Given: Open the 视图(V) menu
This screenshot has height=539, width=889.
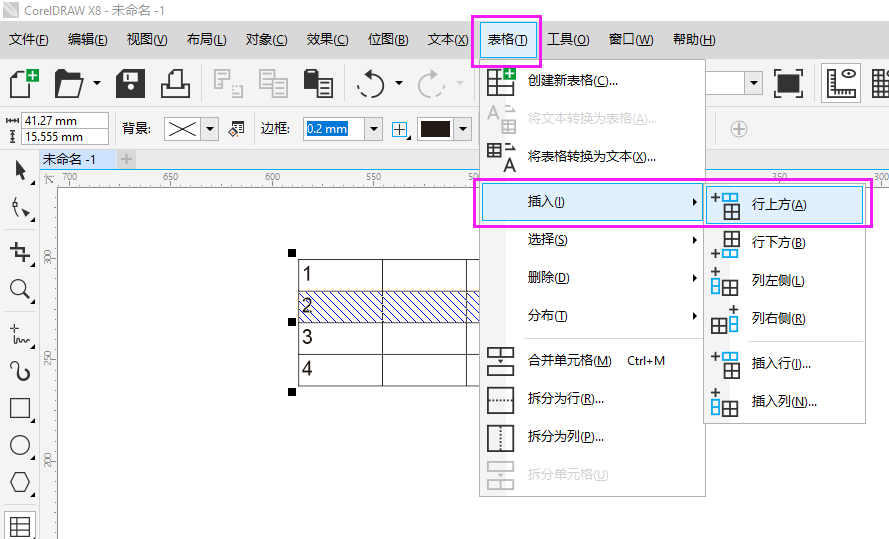Looking at the screenshot, I should [147, 40].
